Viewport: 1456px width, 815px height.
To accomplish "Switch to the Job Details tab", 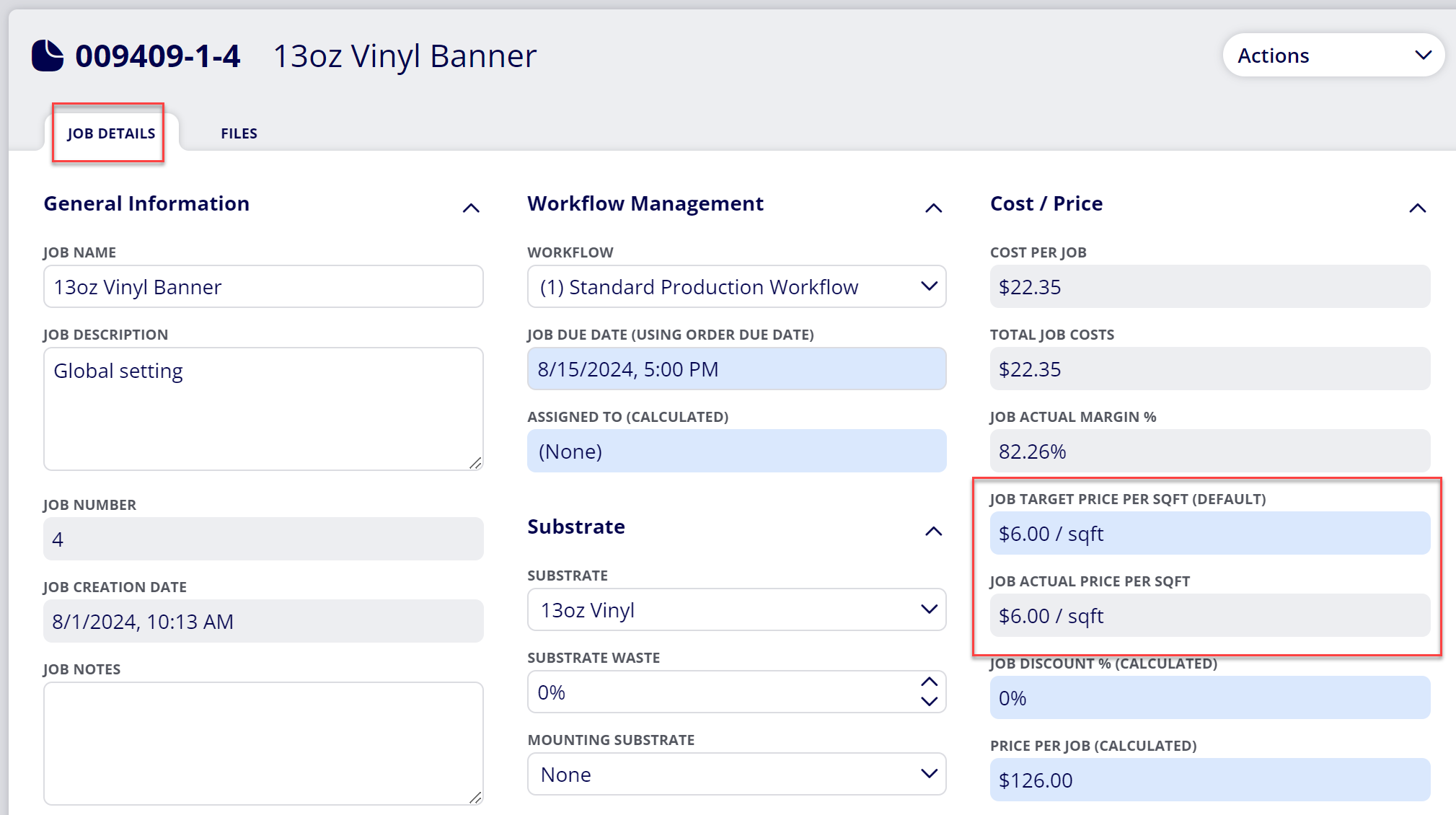I will tap(111, 133).
